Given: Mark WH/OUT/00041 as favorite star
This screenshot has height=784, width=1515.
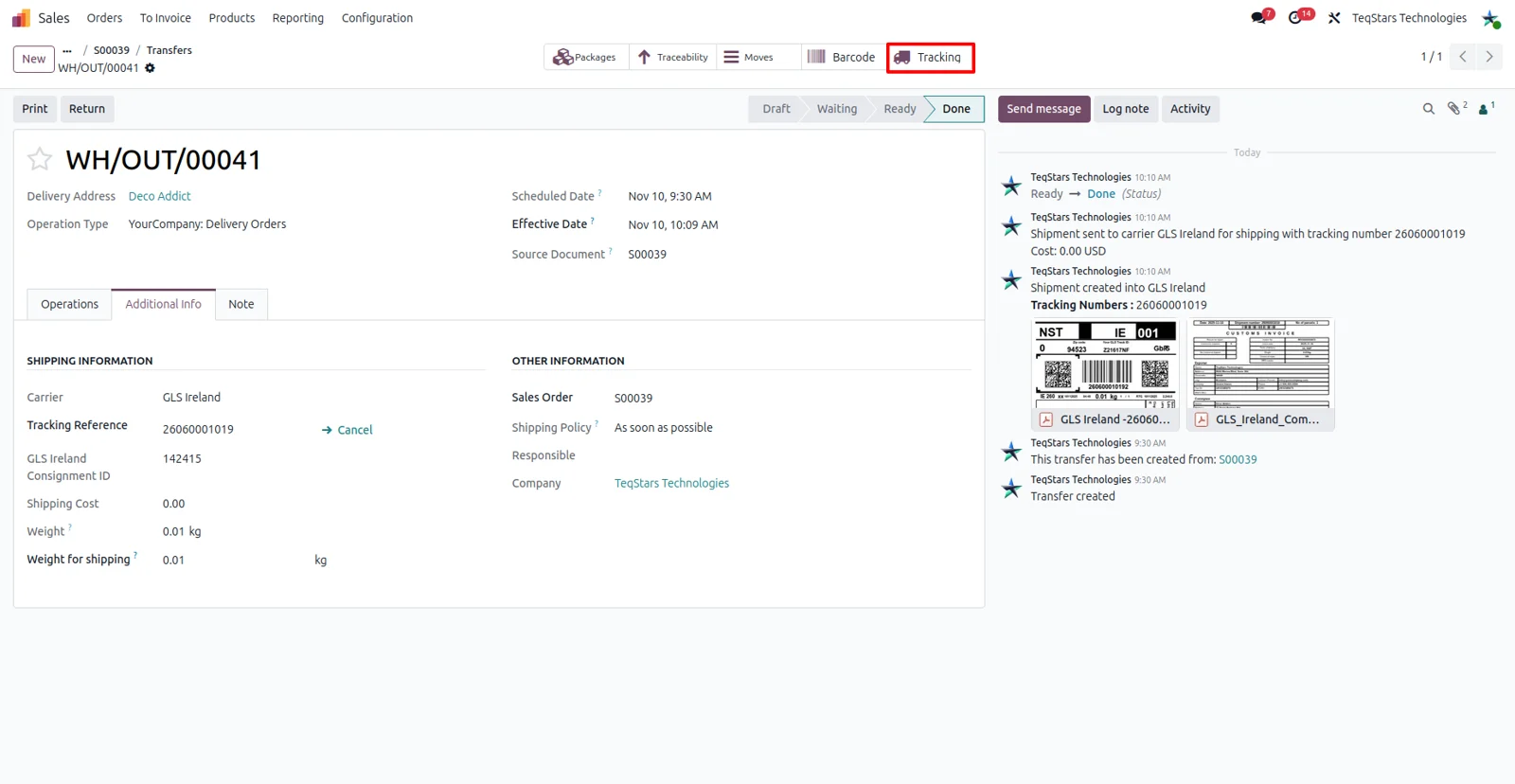Looking at the screenshot, I should point(40,159).
